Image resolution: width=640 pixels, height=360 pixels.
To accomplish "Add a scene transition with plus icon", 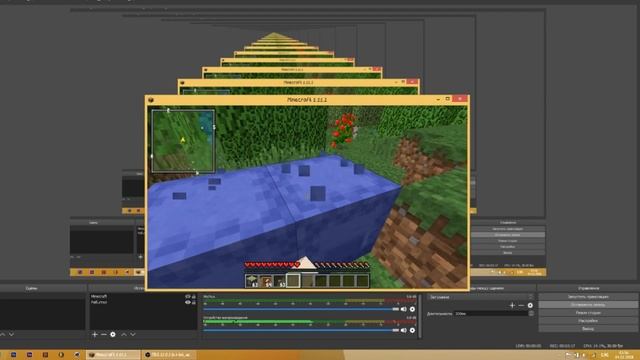I will point(512,305).
